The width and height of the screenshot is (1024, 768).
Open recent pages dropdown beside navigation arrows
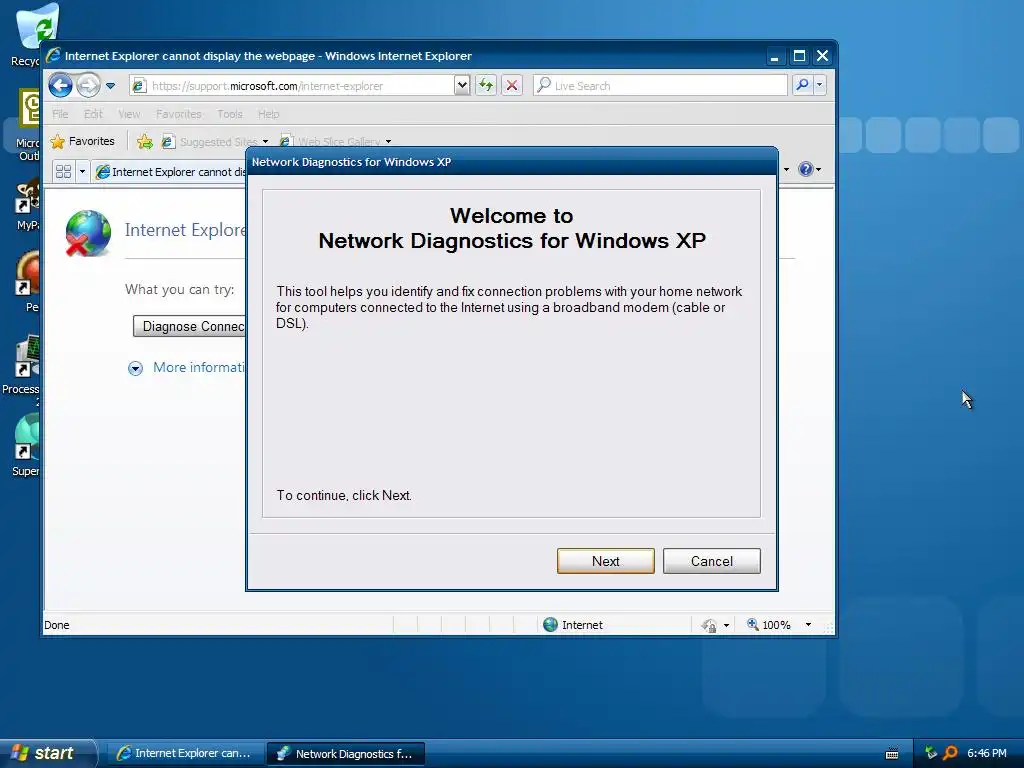click(x=110, y=86)
